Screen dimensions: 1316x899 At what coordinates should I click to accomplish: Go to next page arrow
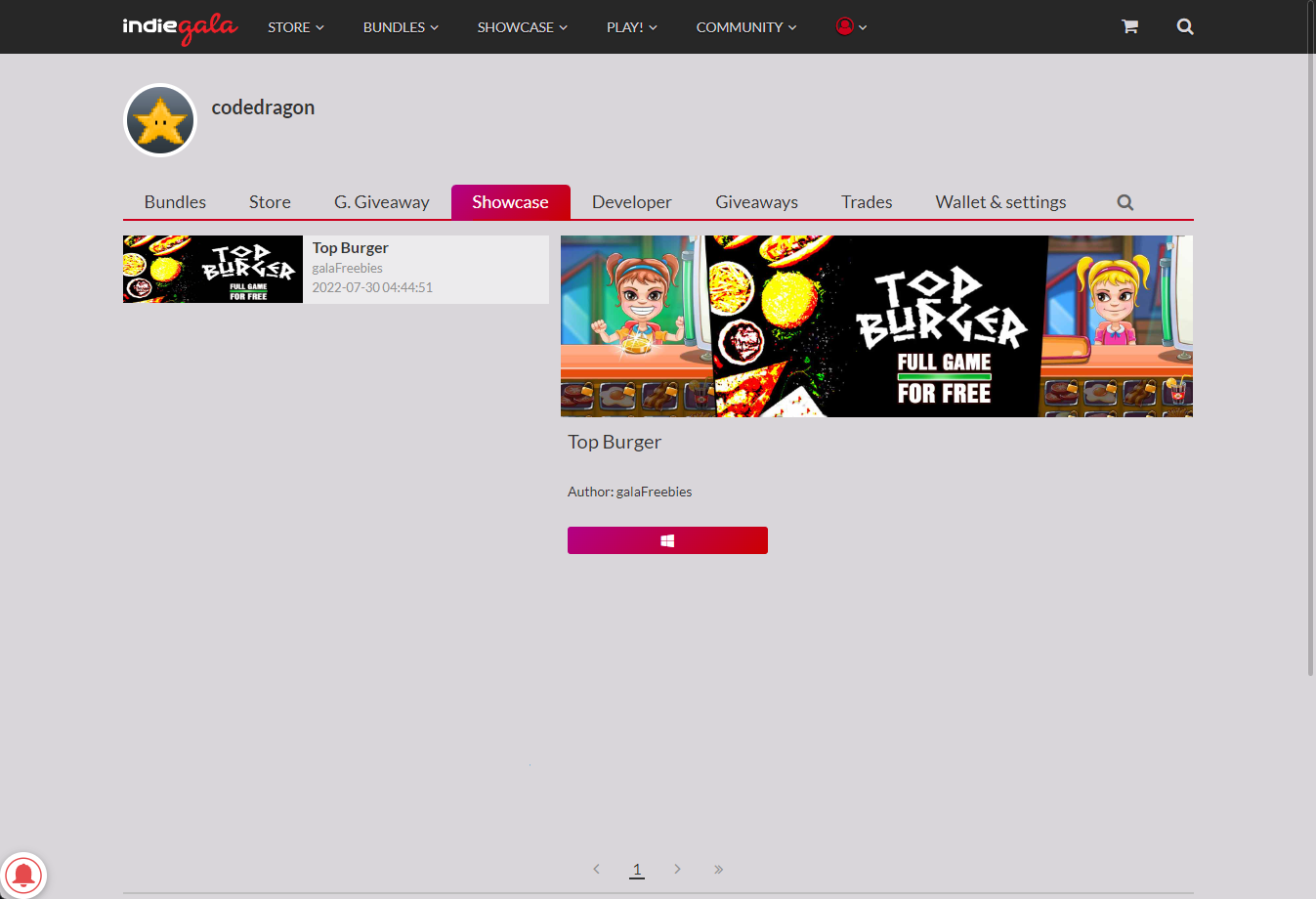click(677, 869)
